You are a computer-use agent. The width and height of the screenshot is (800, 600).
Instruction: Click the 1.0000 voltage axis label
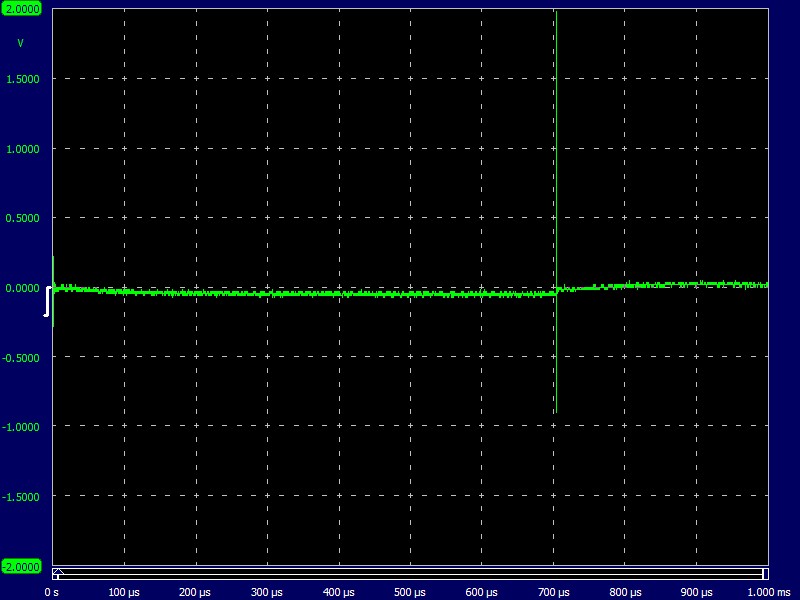[22, 149]
